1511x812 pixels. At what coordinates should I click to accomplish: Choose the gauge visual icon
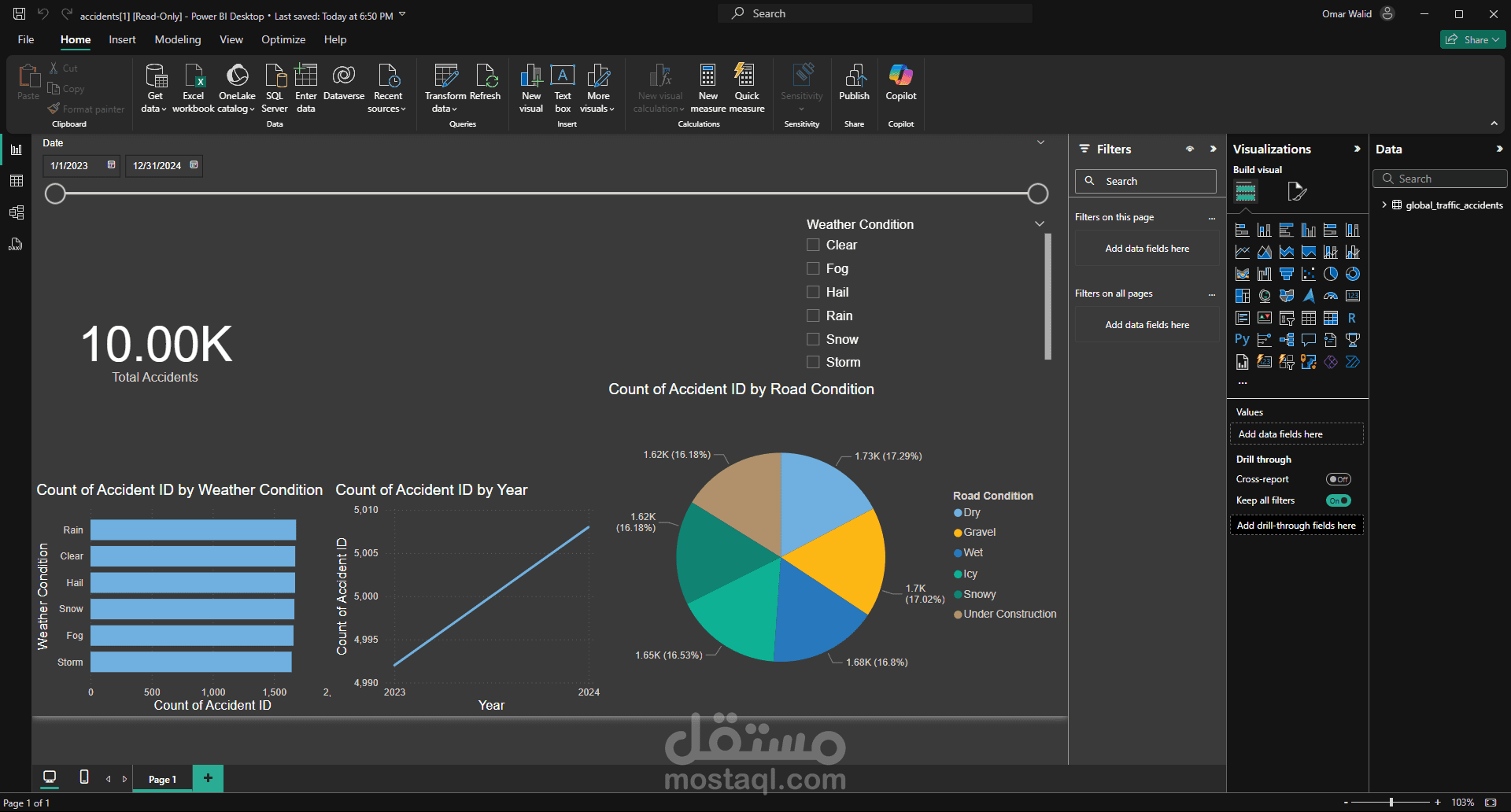[1331, 296]
